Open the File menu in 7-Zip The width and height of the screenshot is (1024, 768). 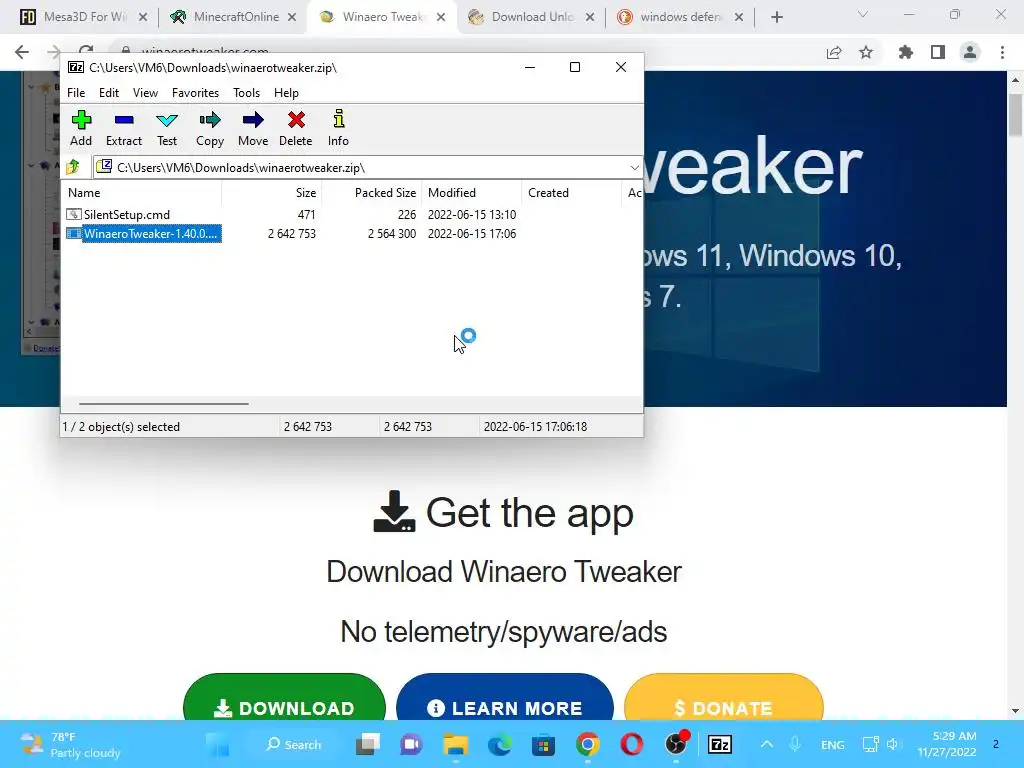[x=76, y=93]
